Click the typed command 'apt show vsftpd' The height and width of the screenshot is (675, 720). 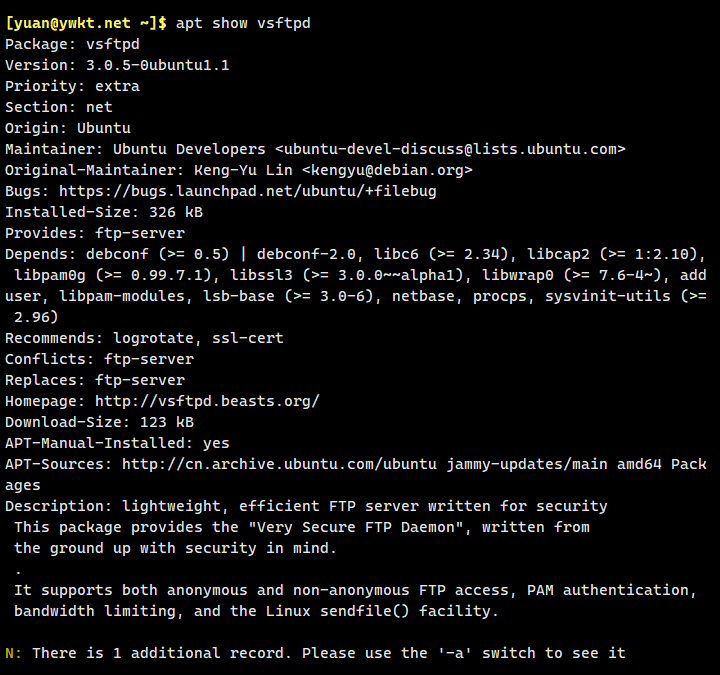pyautogui.click(x=243, y=23)
